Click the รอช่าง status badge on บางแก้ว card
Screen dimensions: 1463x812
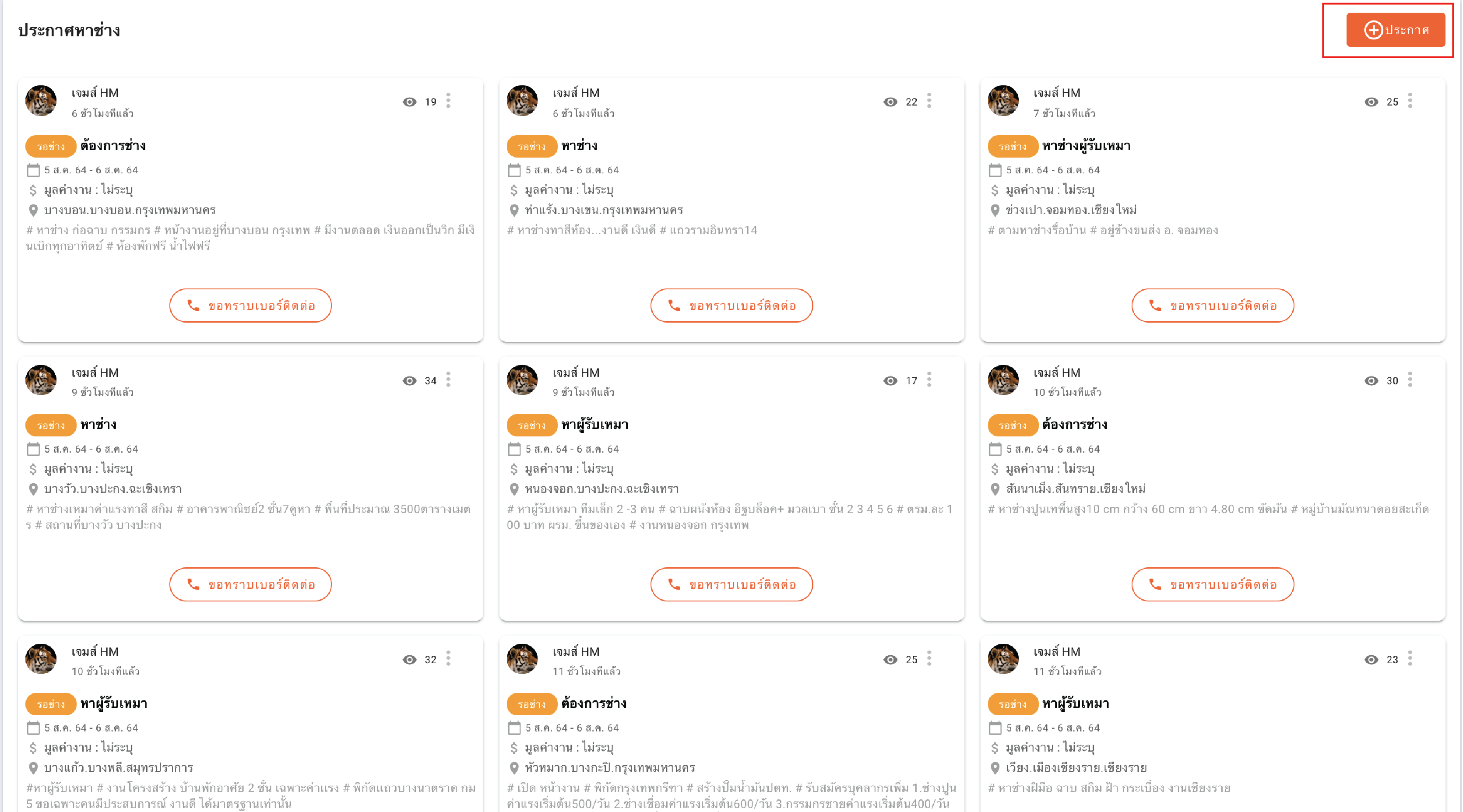50,704
